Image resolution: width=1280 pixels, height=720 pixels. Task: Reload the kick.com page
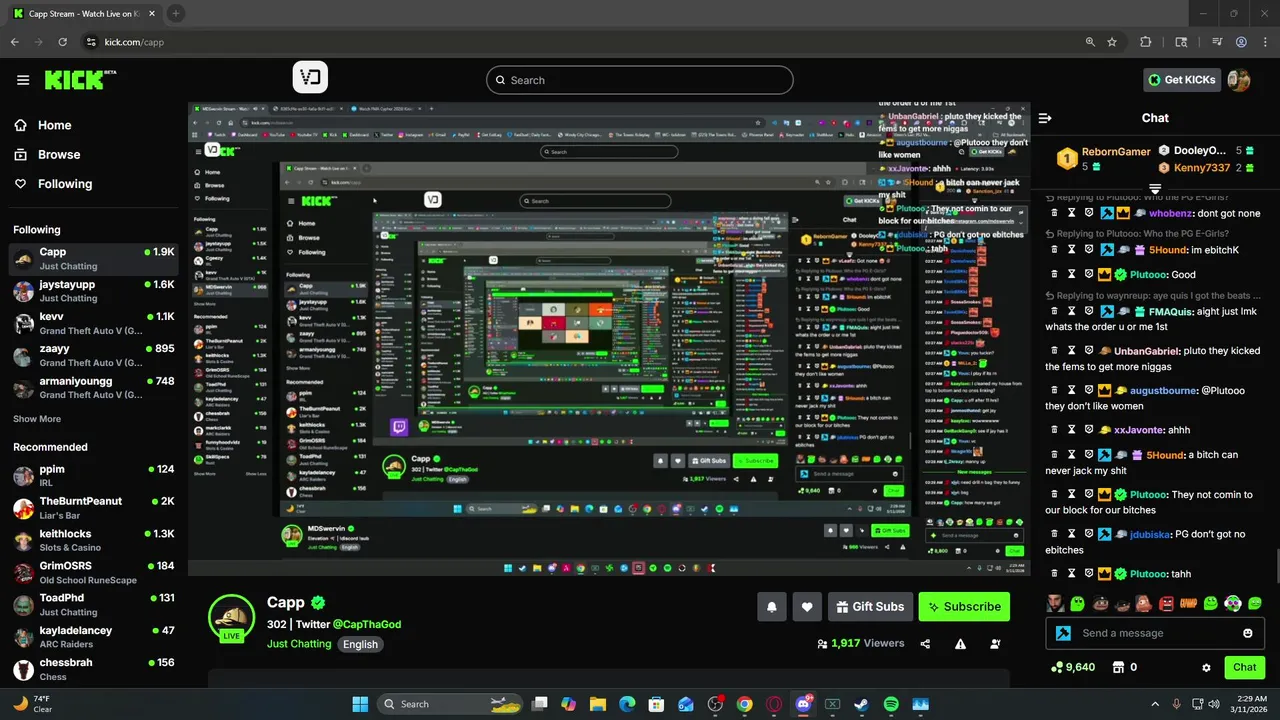pos(63,42)
